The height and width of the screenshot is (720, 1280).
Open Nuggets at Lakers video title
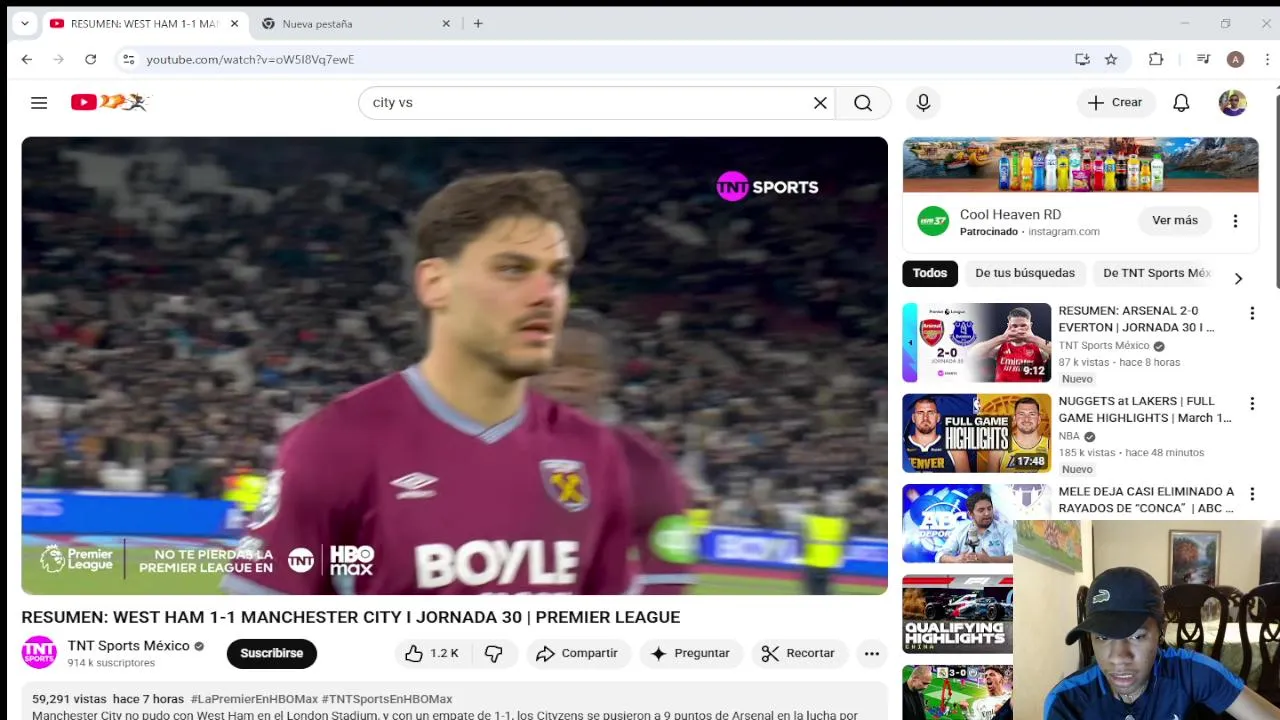[1145, 409]
